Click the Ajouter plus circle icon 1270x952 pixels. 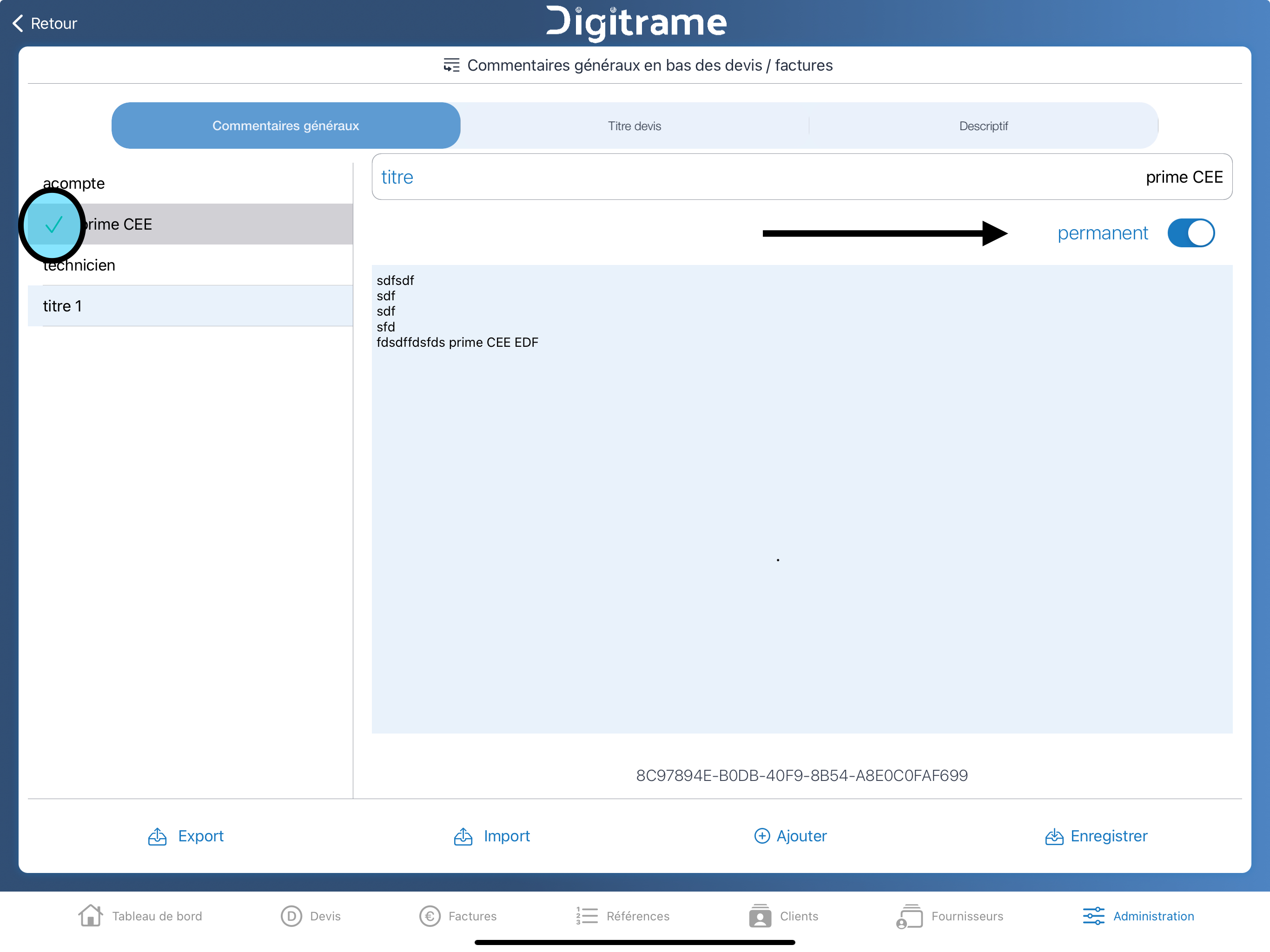click(762, 836)
